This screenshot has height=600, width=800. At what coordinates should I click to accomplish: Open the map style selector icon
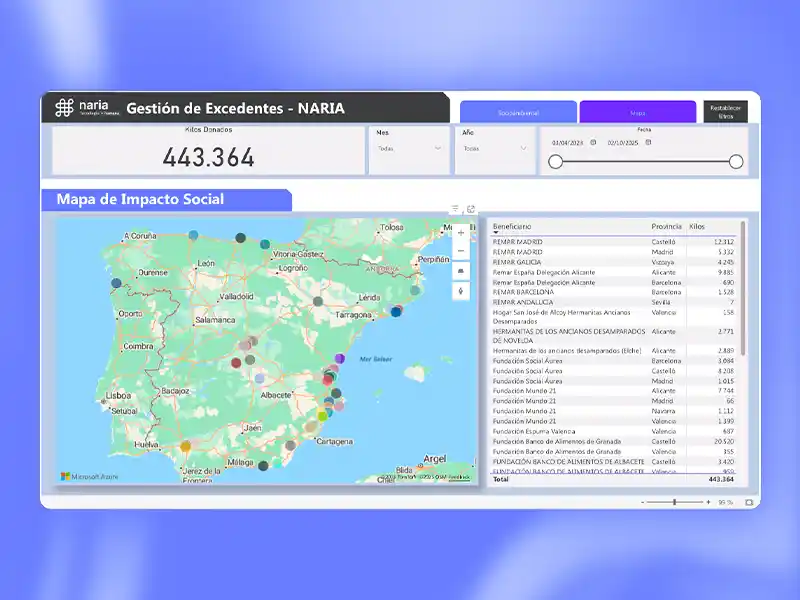461,271
